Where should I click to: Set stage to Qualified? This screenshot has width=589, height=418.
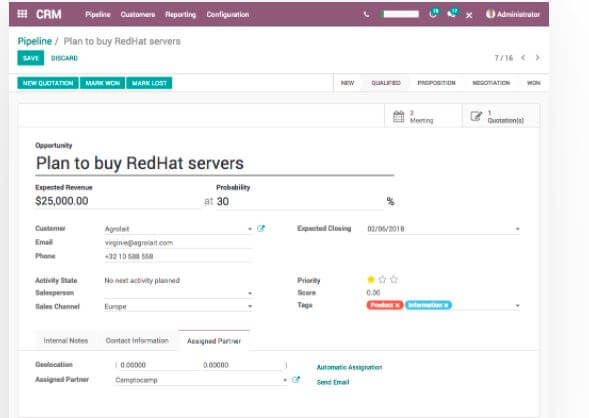(x=386, y=83)
